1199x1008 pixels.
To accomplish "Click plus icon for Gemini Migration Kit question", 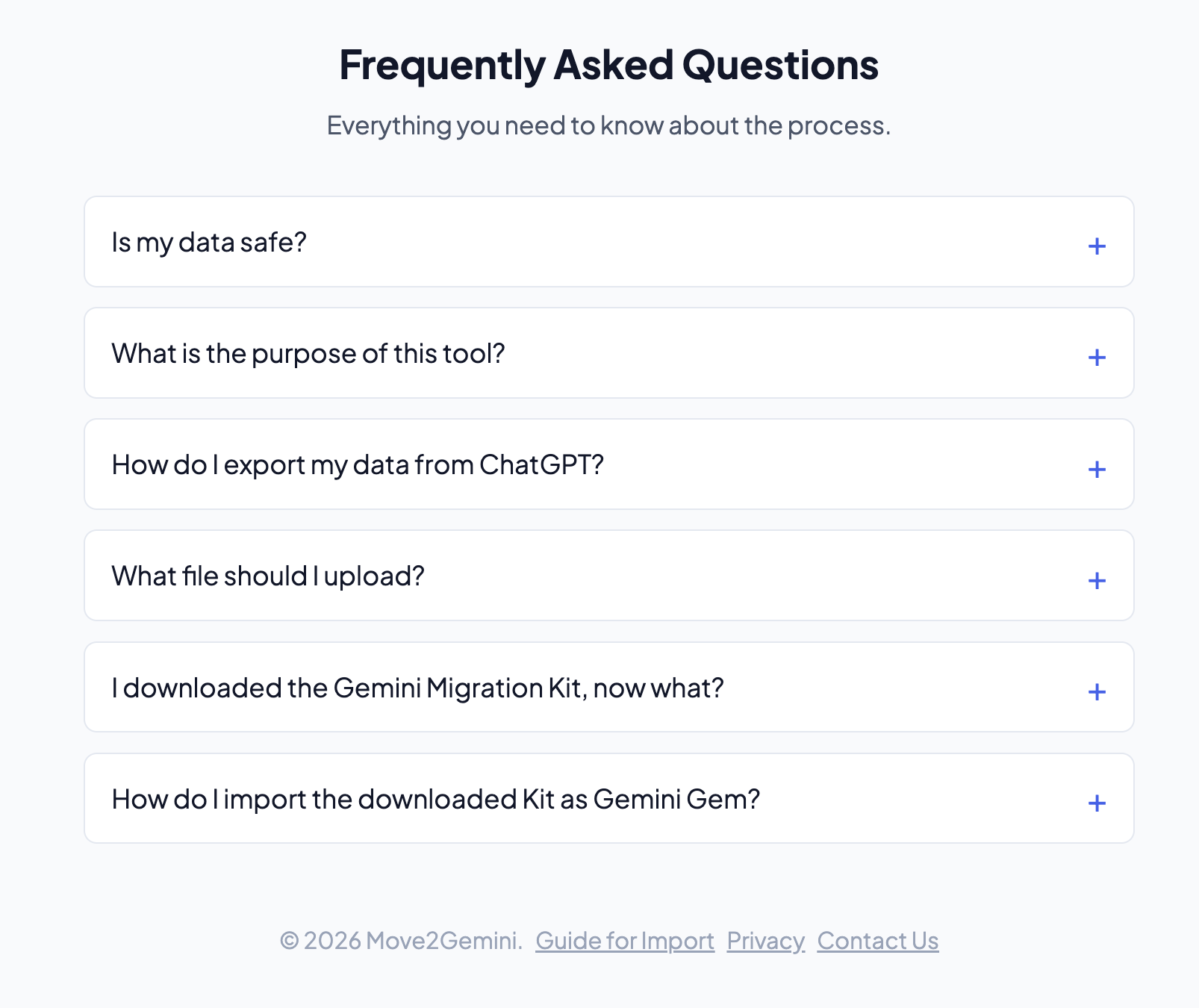I will pyautogui.click(x=1096, y=691).
